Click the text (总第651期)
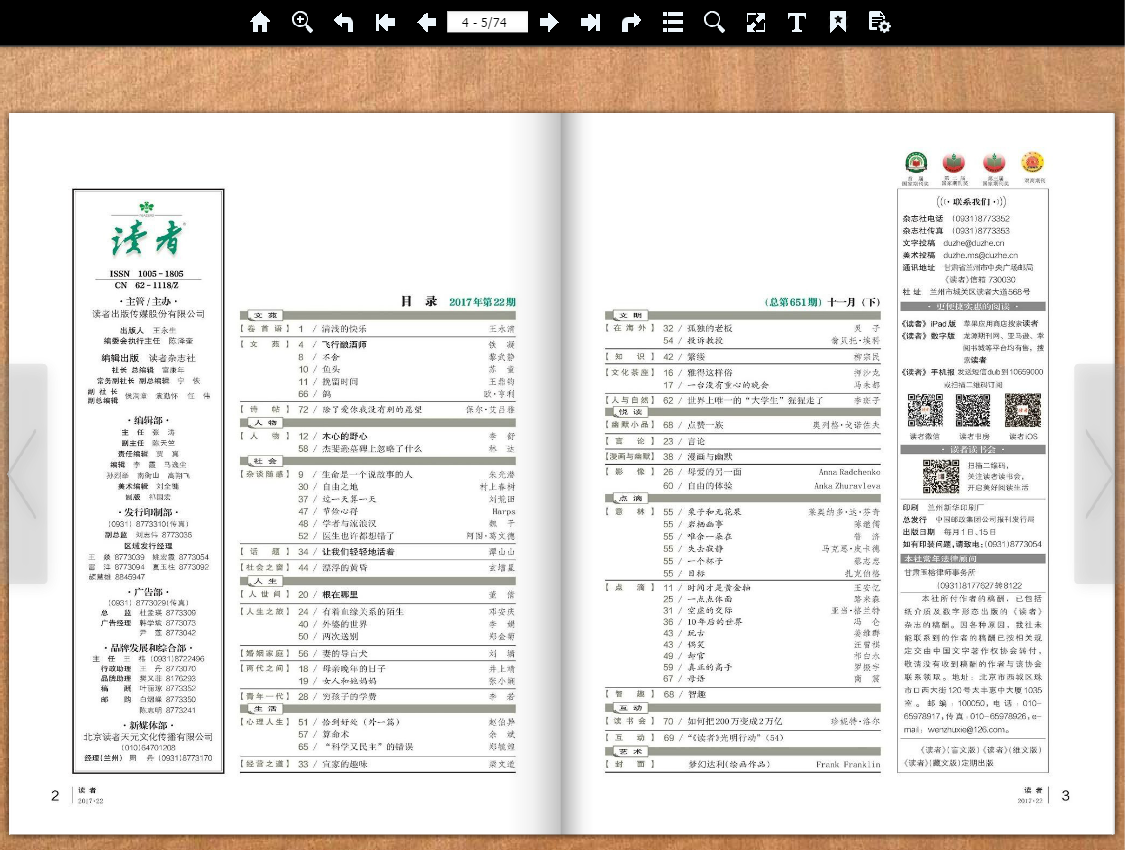 click(x=793, y=302)
